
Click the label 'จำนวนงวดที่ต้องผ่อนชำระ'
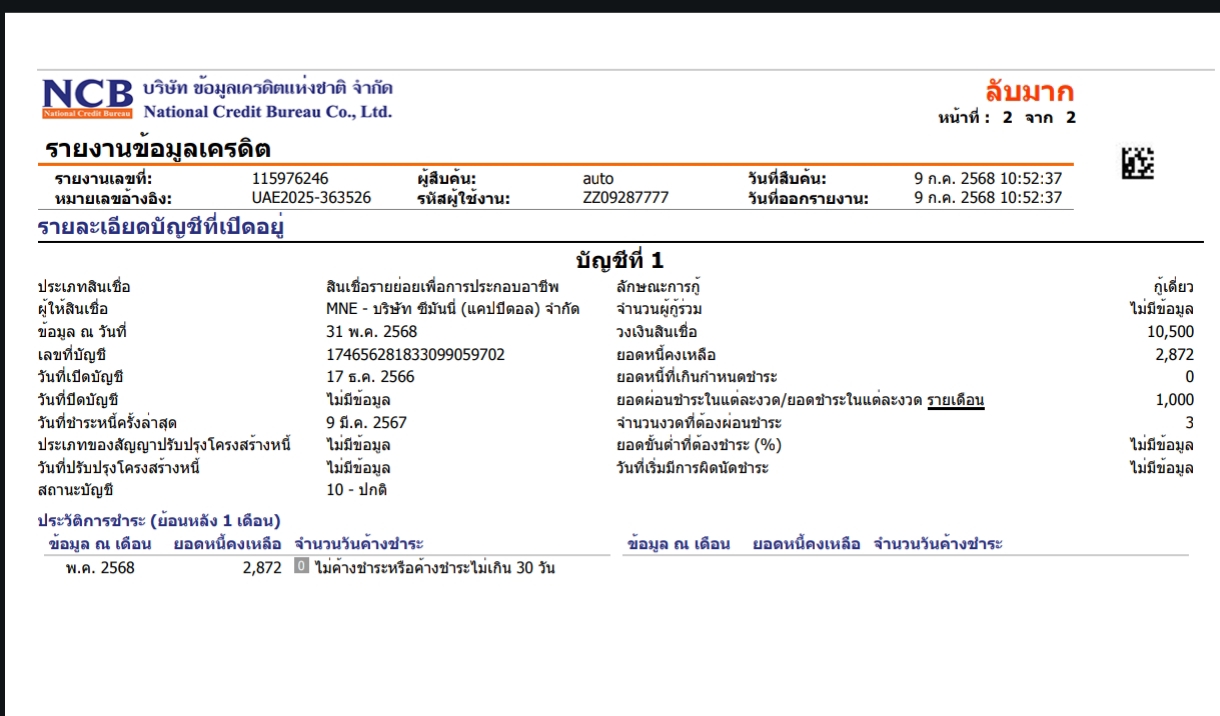699,422
